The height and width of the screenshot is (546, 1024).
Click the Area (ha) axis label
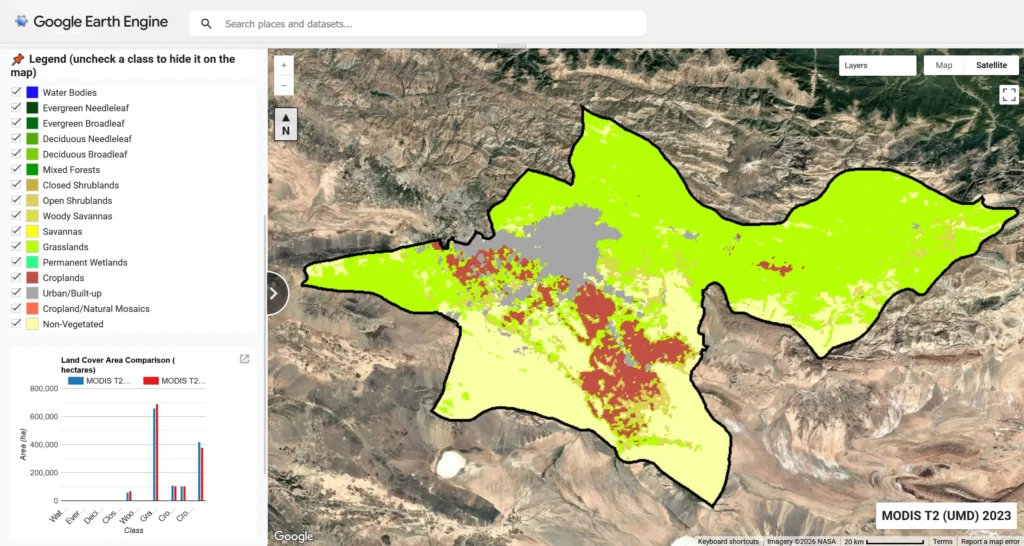tap(23, 445)
